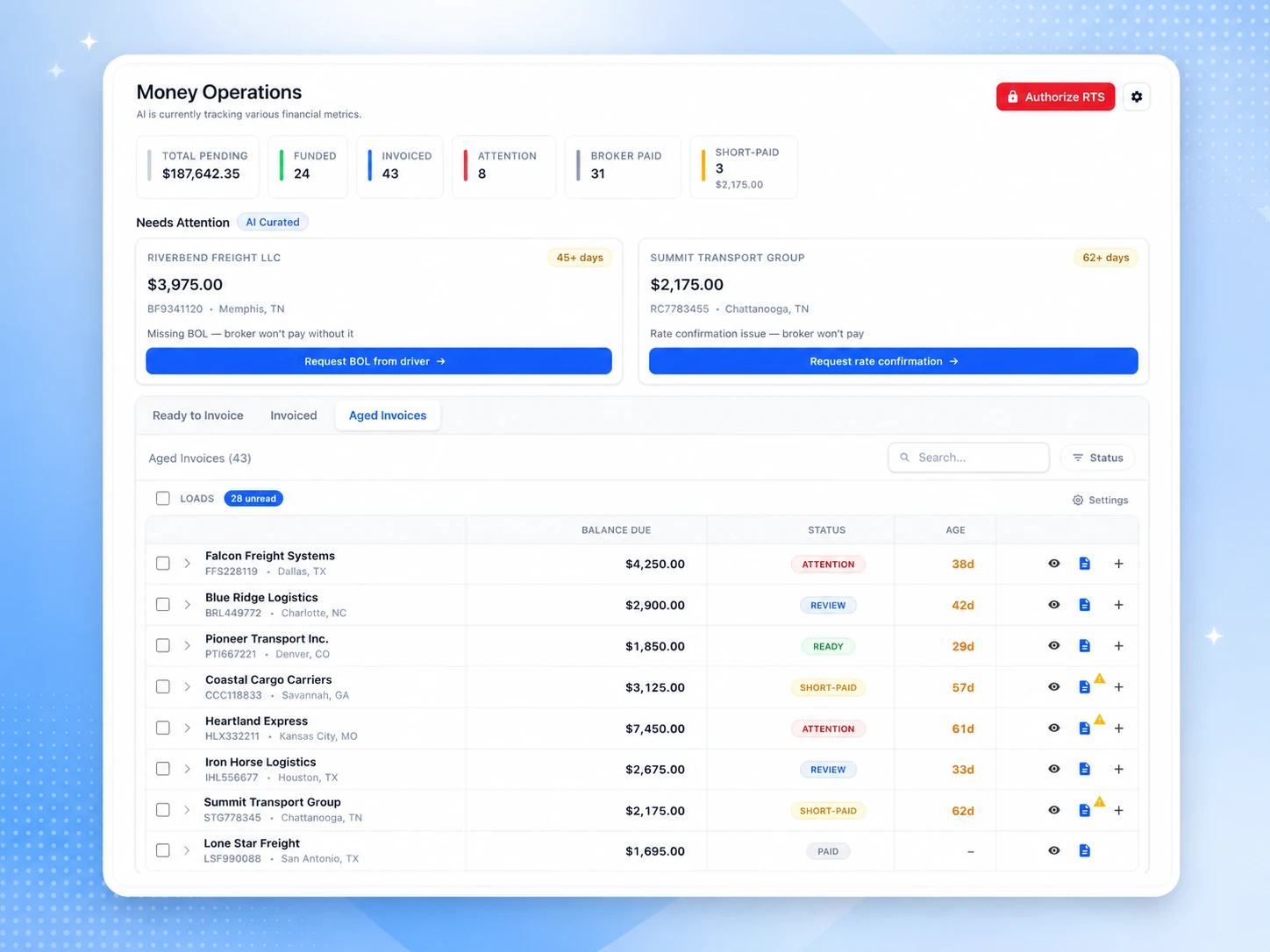View eye icon for Blue Ridge Logistics
The image size is (1270, 952).
pos(1054,605)
